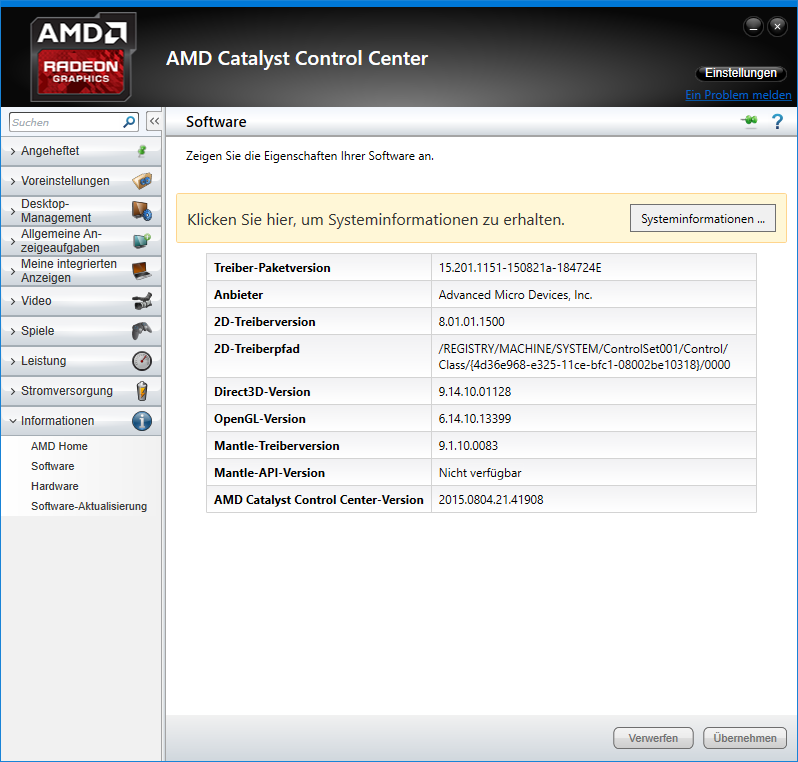
Task: Click the 2D-Treiberpfad registry path value
Action: pyautogui.click(x=584, y=357)
